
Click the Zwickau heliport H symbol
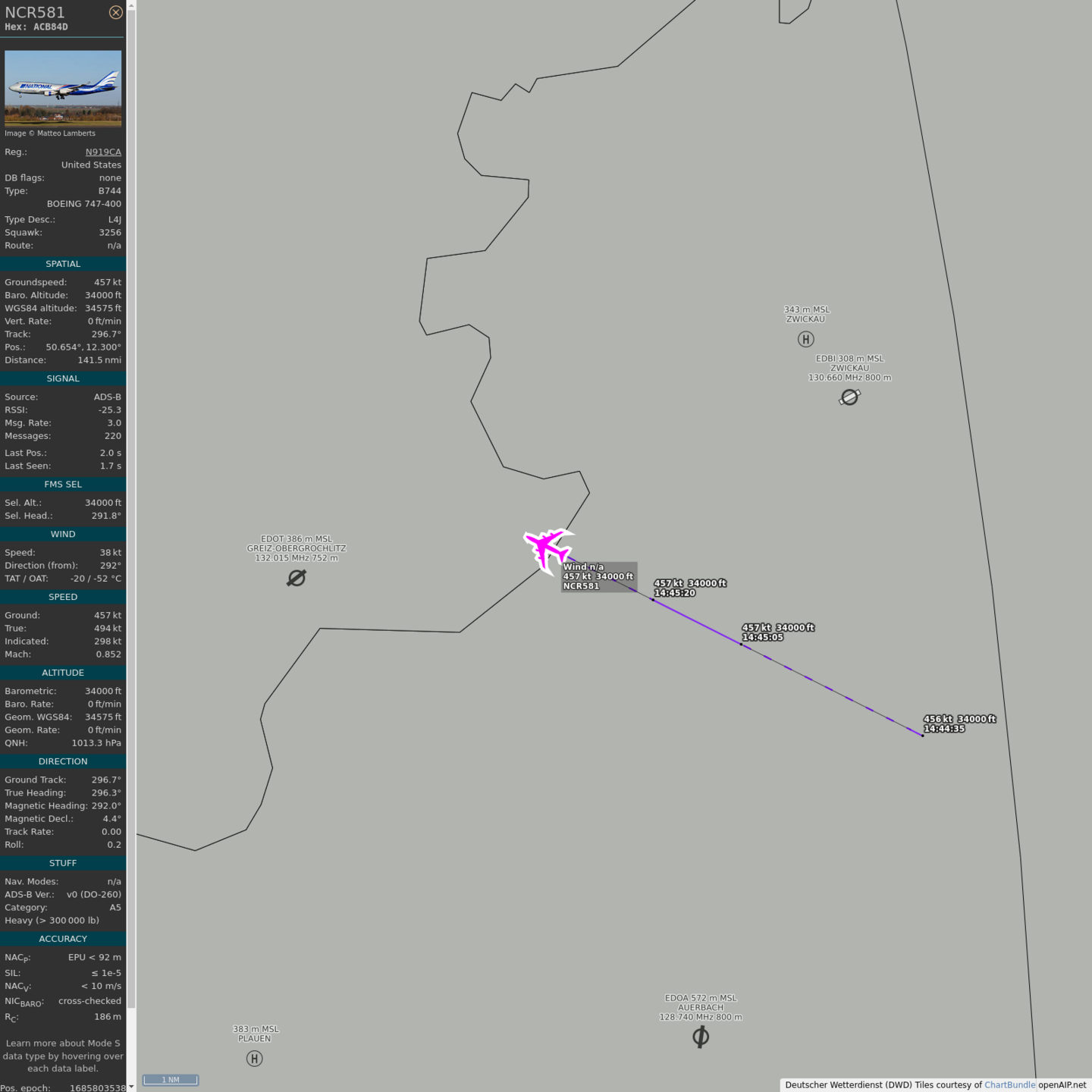(806, 340)
